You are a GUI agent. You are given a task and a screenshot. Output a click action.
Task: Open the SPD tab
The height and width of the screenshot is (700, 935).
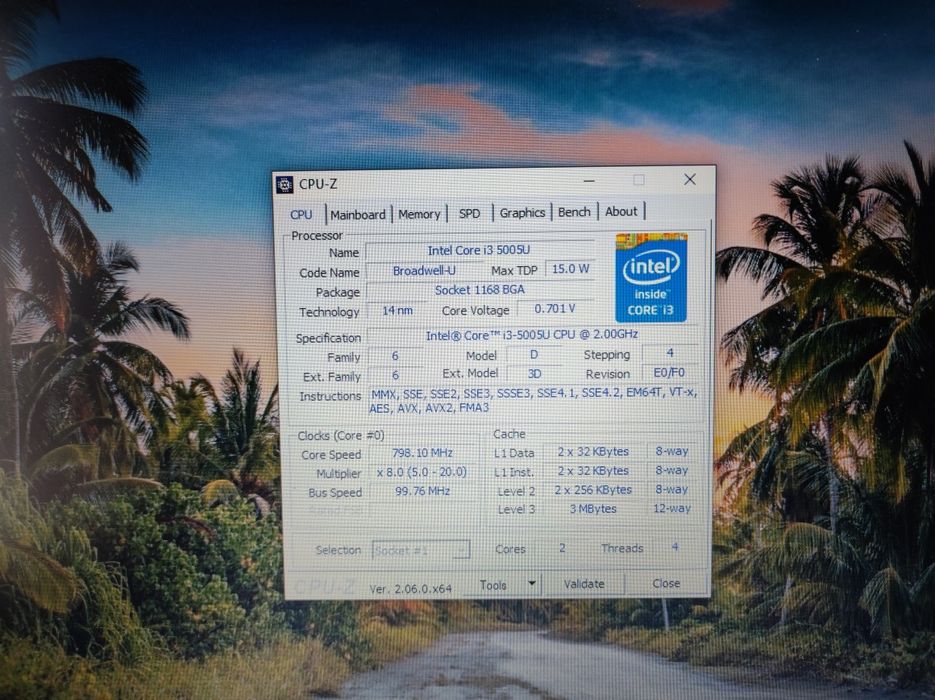[469, 213]
